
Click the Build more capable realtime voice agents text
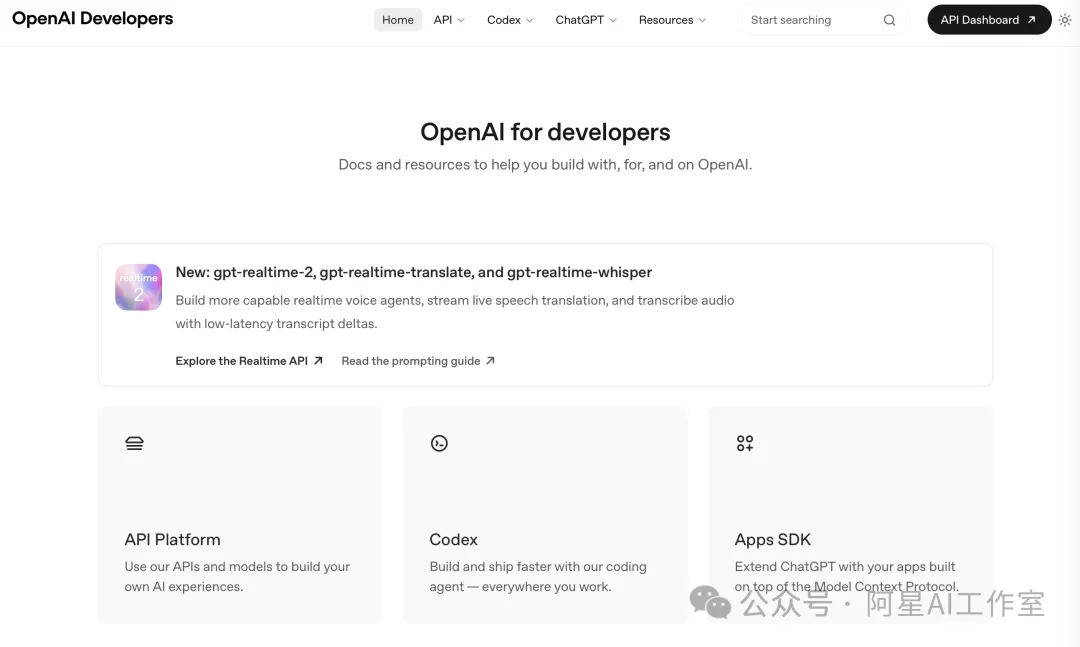[455, 311]
